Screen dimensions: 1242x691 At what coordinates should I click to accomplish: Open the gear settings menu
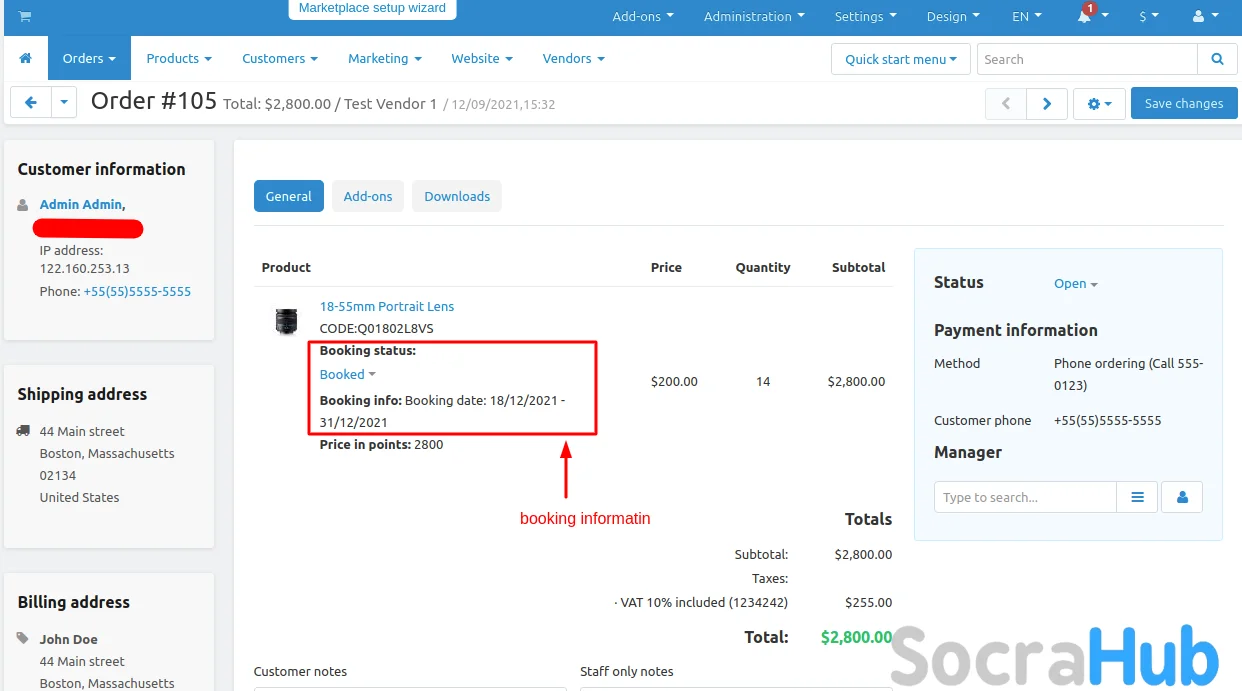point(1099,104)
